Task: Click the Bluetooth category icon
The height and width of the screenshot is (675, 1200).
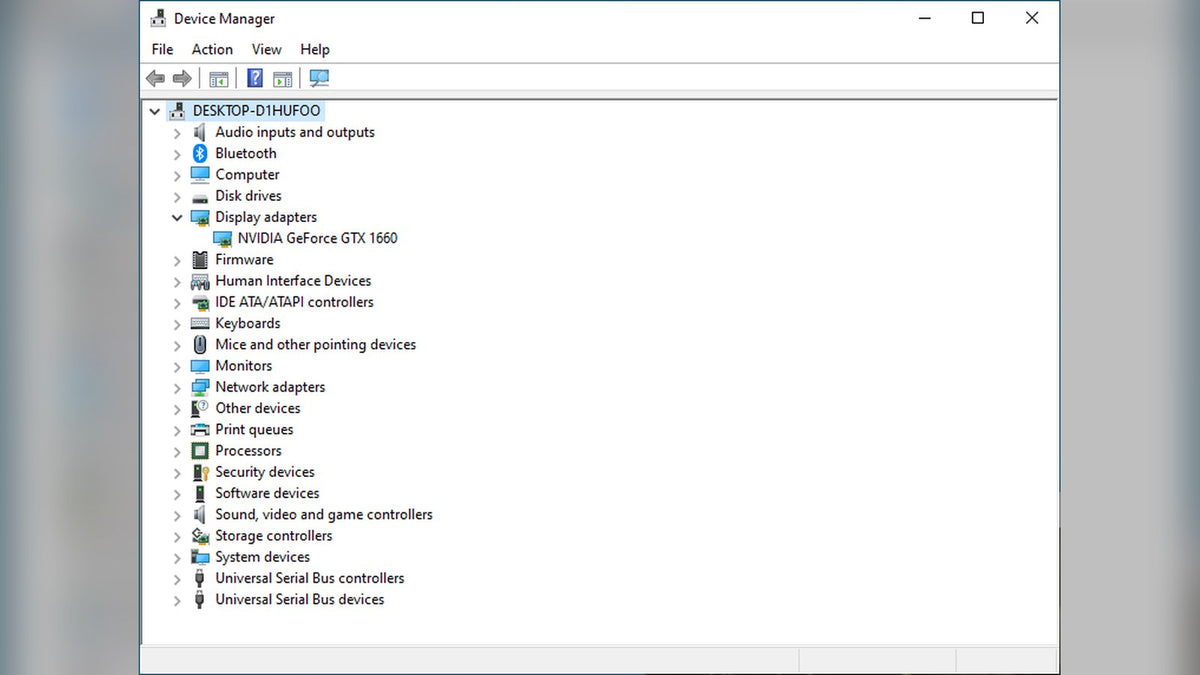Action: pos(199,153)
